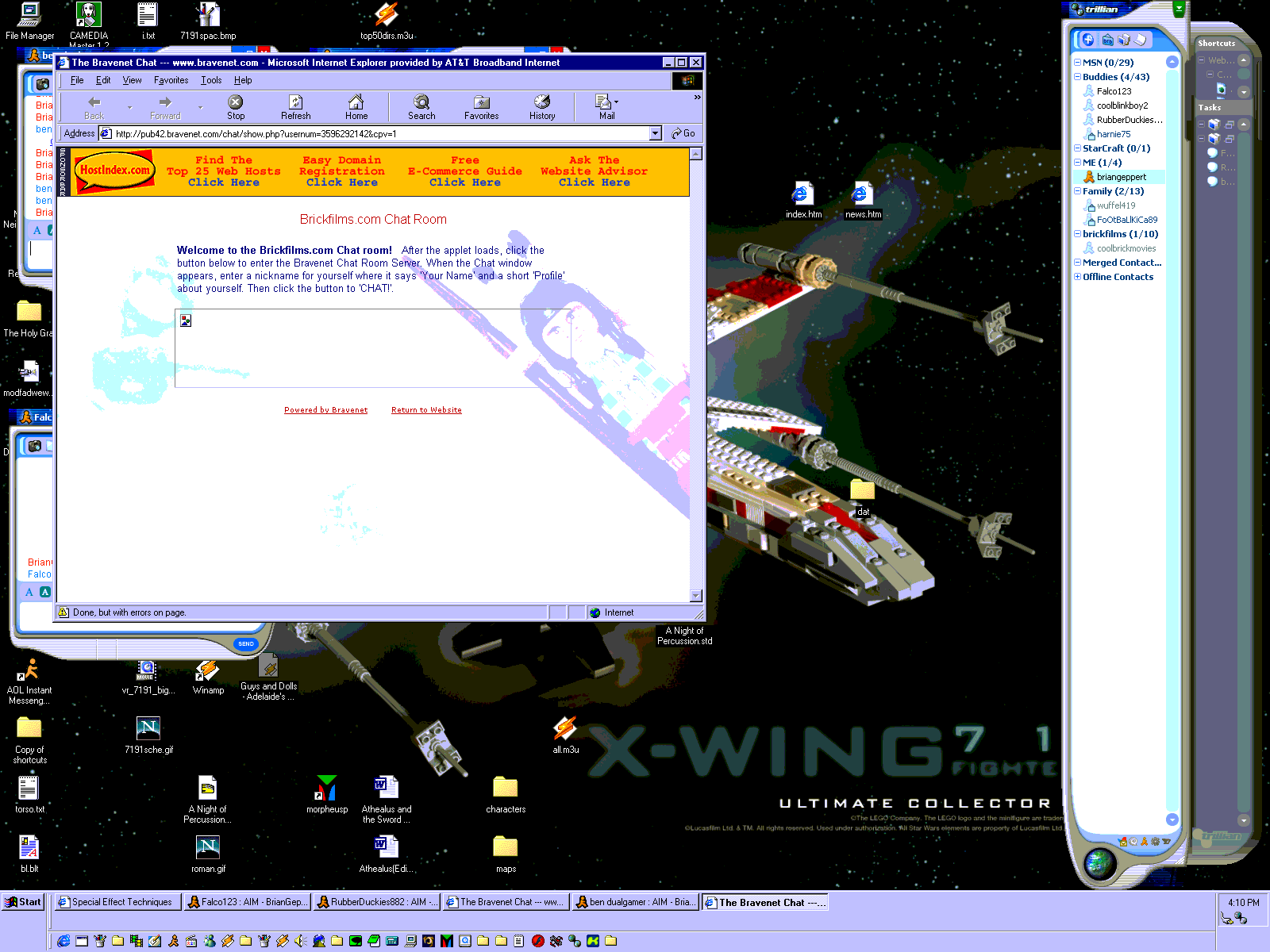
Task: Click the Stop button in Internet Explorer
Action: pos(236,107)
